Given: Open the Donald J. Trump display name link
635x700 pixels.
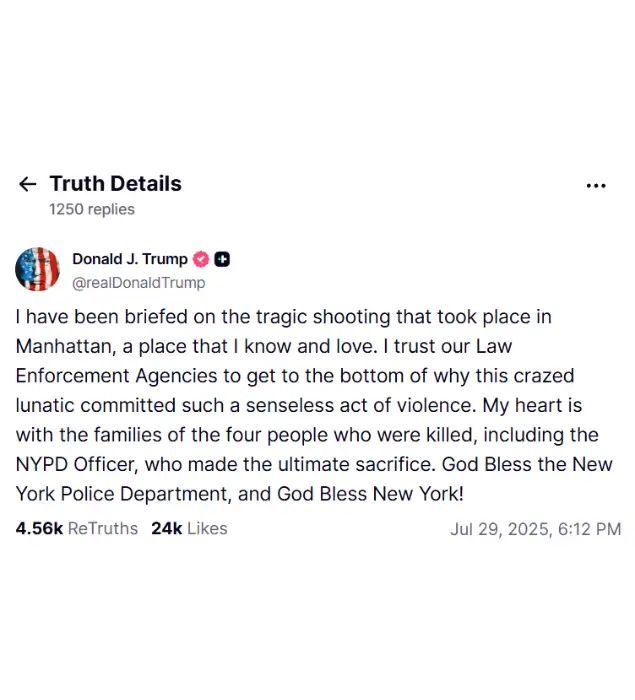Looking at the screenshot, I should pyautogui.click(x=130, y=259).
